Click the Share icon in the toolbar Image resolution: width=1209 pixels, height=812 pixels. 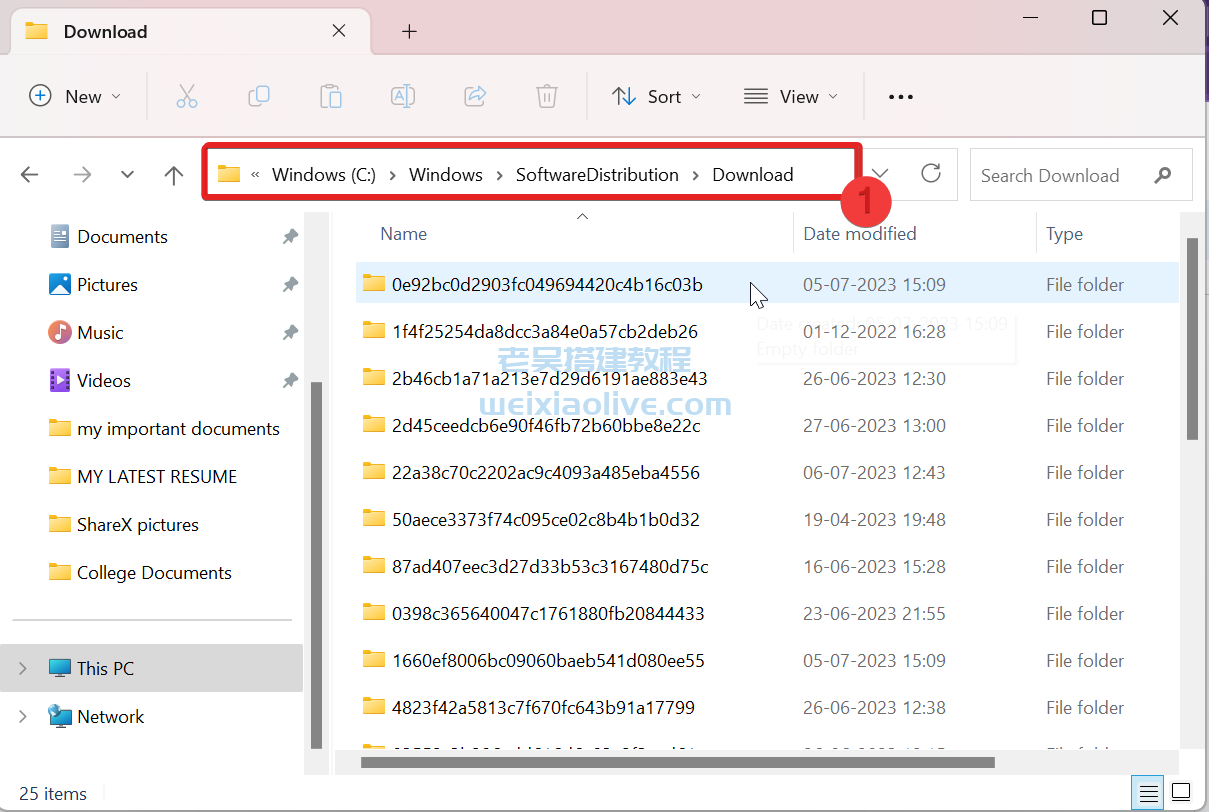point(475,96)
